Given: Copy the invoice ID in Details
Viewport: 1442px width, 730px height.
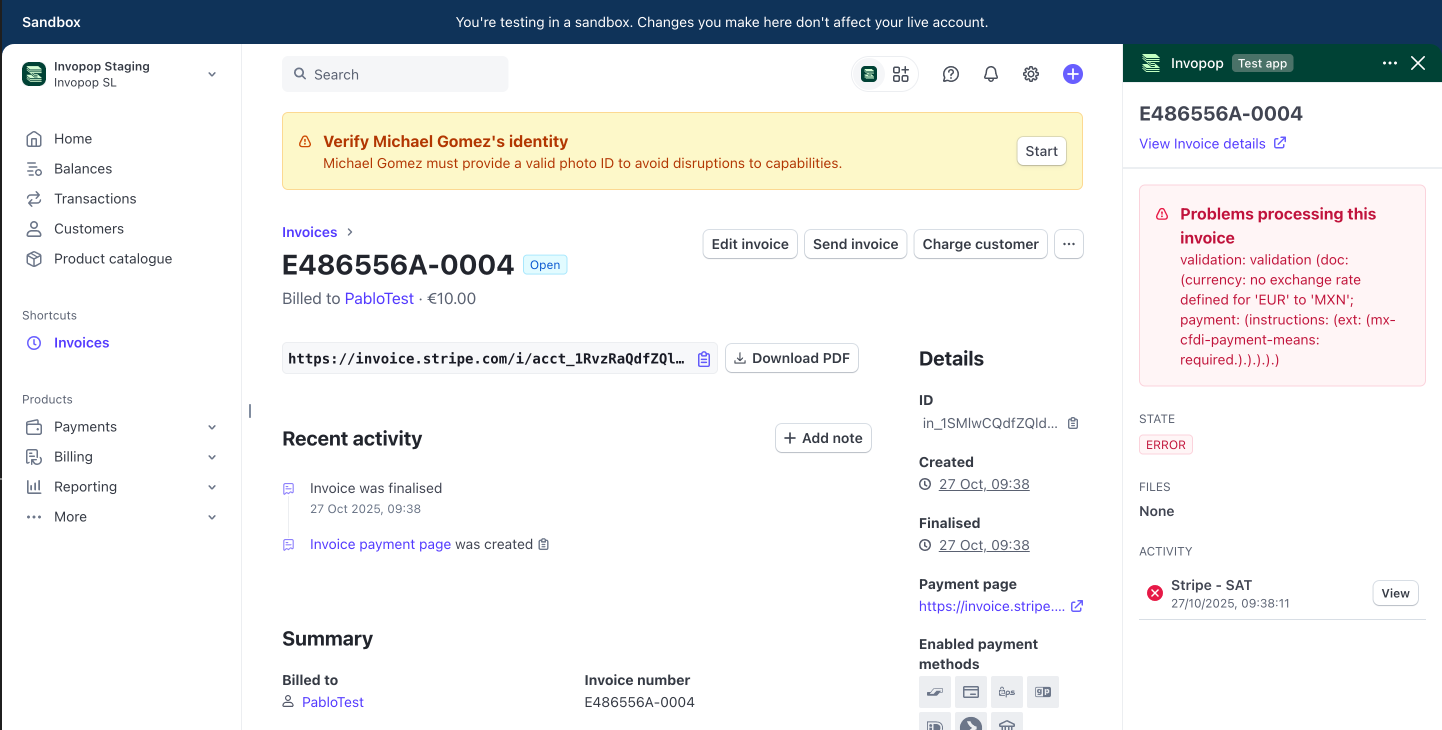Looking at the screenshot, I should tap(1073, 423).
